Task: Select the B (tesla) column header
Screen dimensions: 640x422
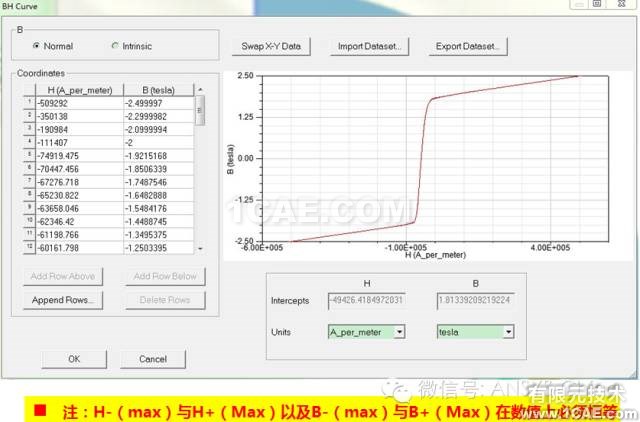Action: click(x=158, y=90)
